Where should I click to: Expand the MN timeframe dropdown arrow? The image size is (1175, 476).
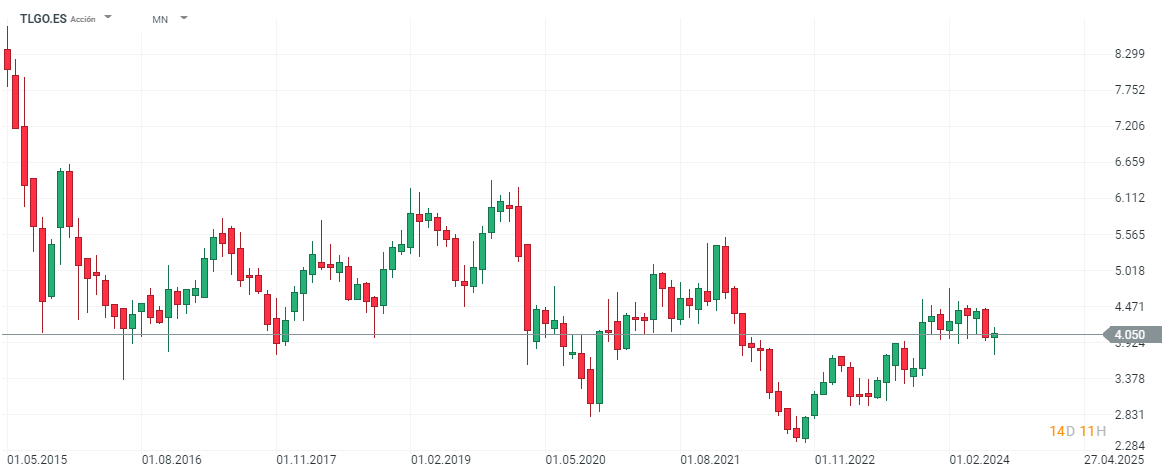(x=183, y=18)
